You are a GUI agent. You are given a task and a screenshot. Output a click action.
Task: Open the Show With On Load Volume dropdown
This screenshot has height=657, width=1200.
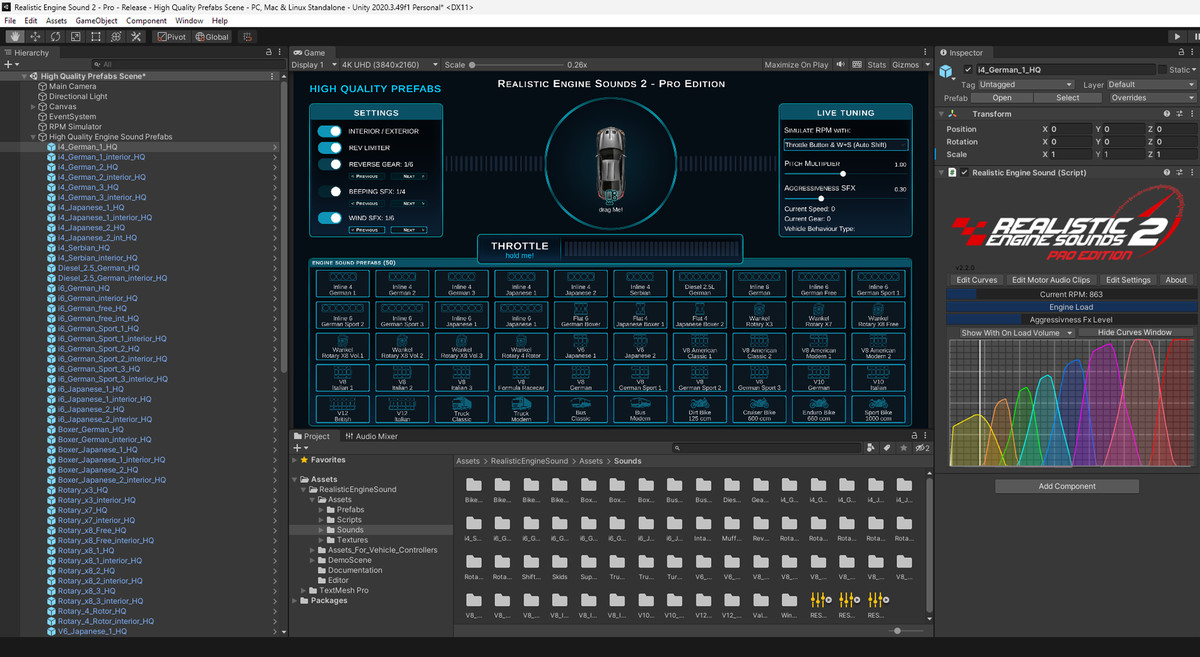(1015, 332)
